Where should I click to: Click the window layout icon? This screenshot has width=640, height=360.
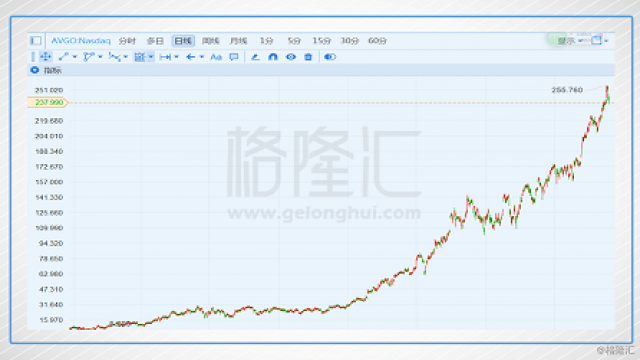pos(596,40)
